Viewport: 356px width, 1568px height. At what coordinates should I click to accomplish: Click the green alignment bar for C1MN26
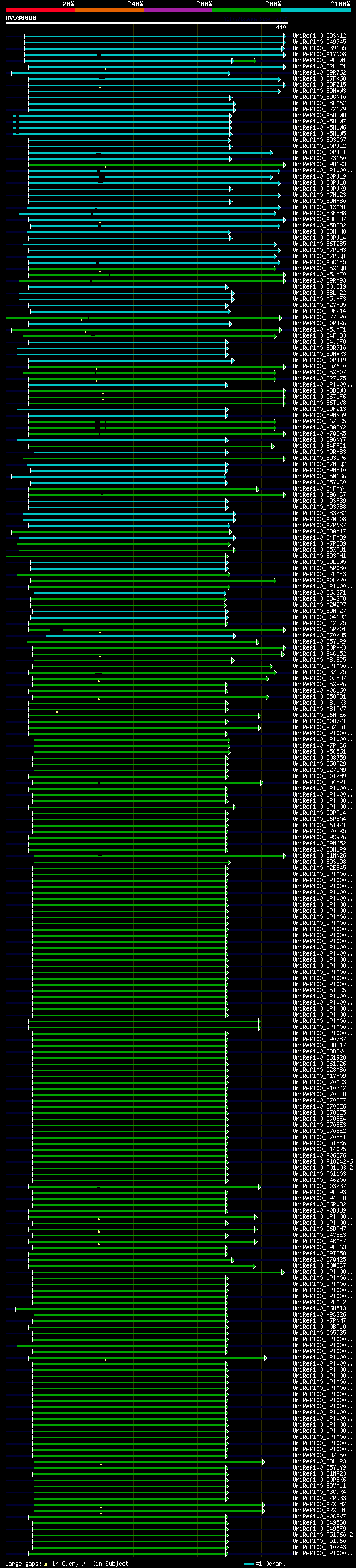[160, 856]
